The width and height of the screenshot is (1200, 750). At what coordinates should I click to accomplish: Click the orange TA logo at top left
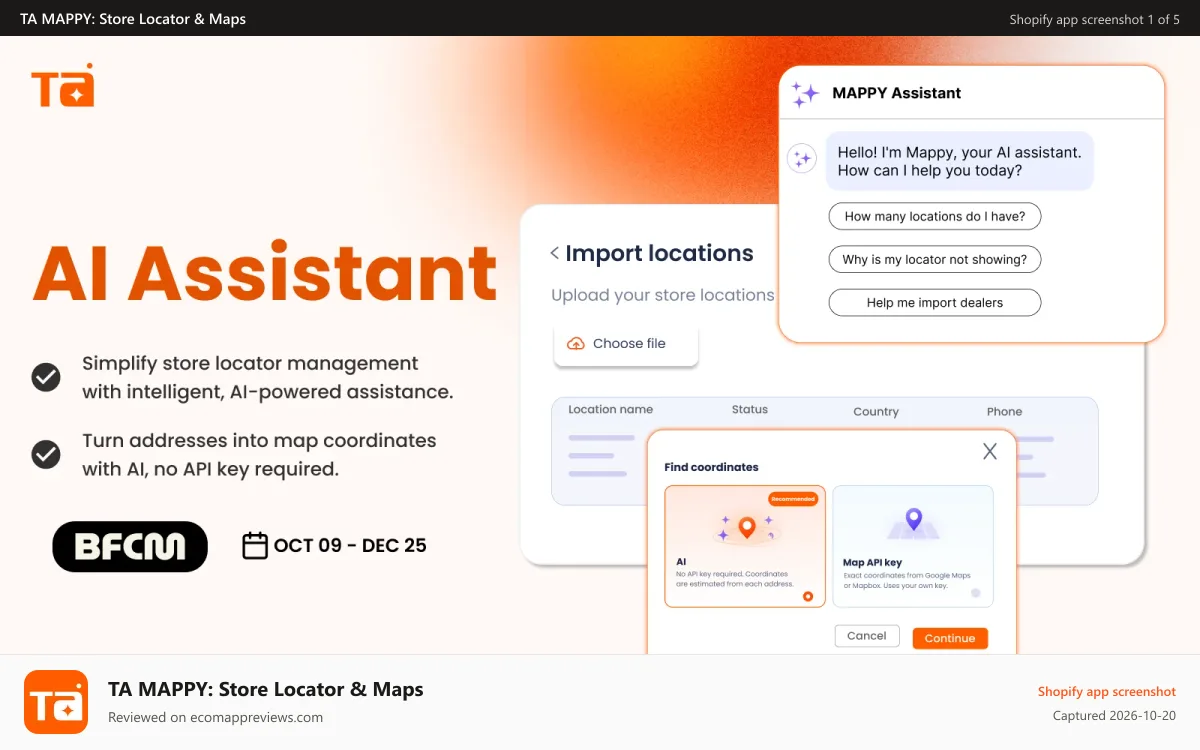[x=62, y=85]
